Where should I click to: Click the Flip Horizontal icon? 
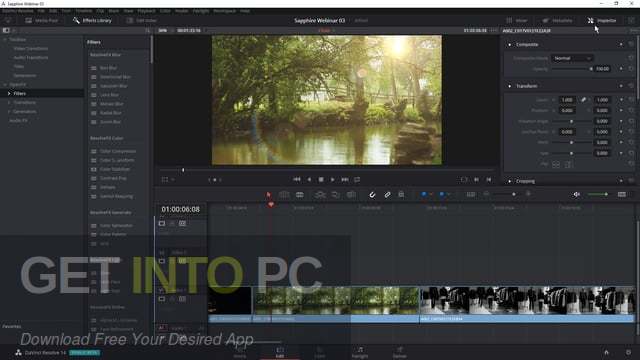[556, 164]
